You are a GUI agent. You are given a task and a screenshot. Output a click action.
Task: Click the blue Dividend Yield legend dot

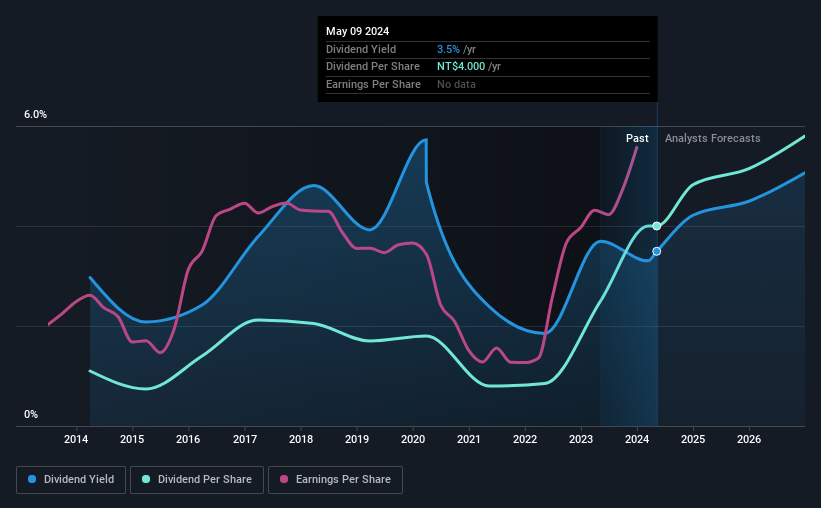click(x=32, y=479)
